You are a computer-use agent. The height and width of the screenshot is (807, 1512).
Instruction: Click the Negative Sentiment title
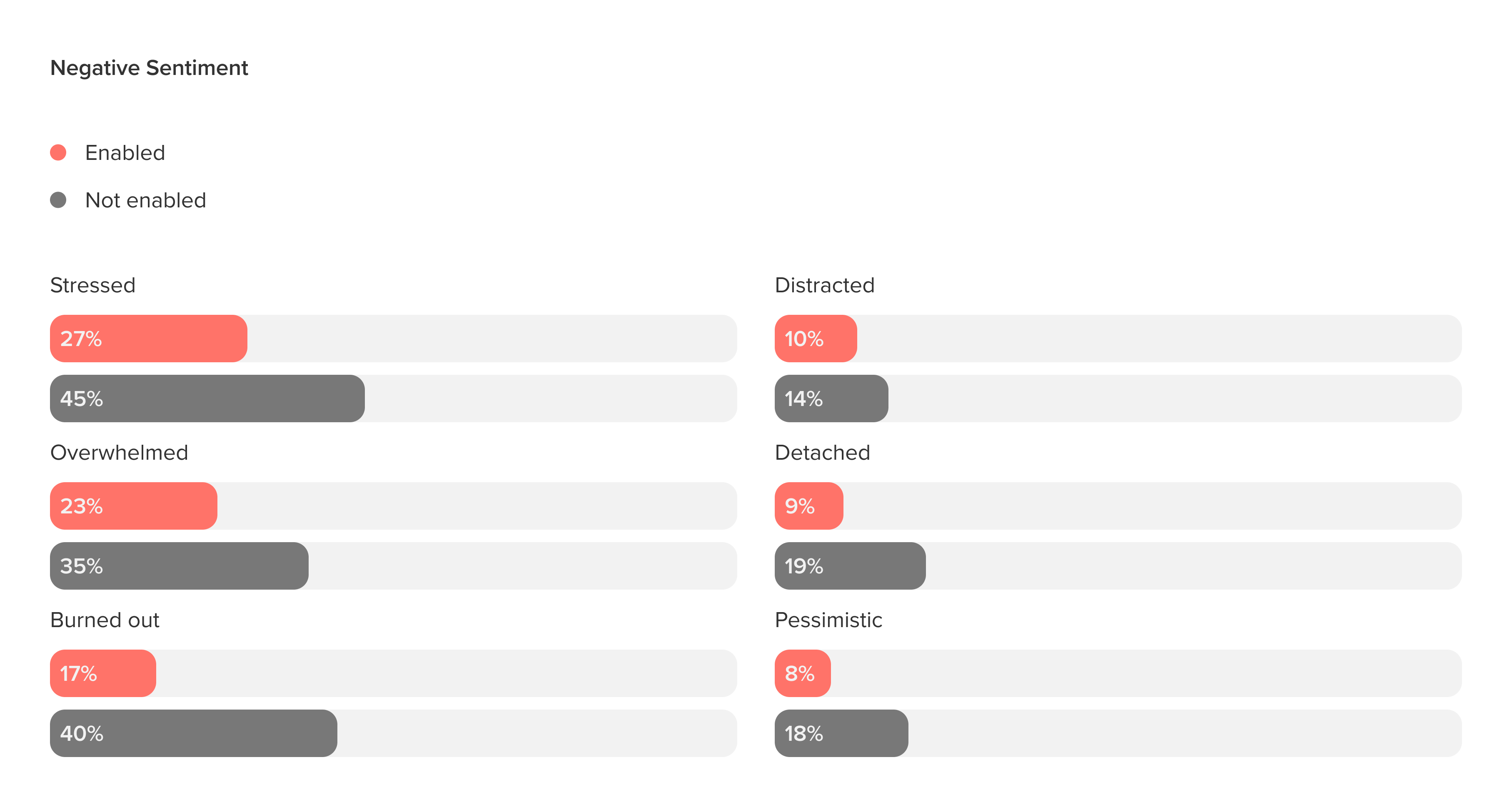pos(149,68)
